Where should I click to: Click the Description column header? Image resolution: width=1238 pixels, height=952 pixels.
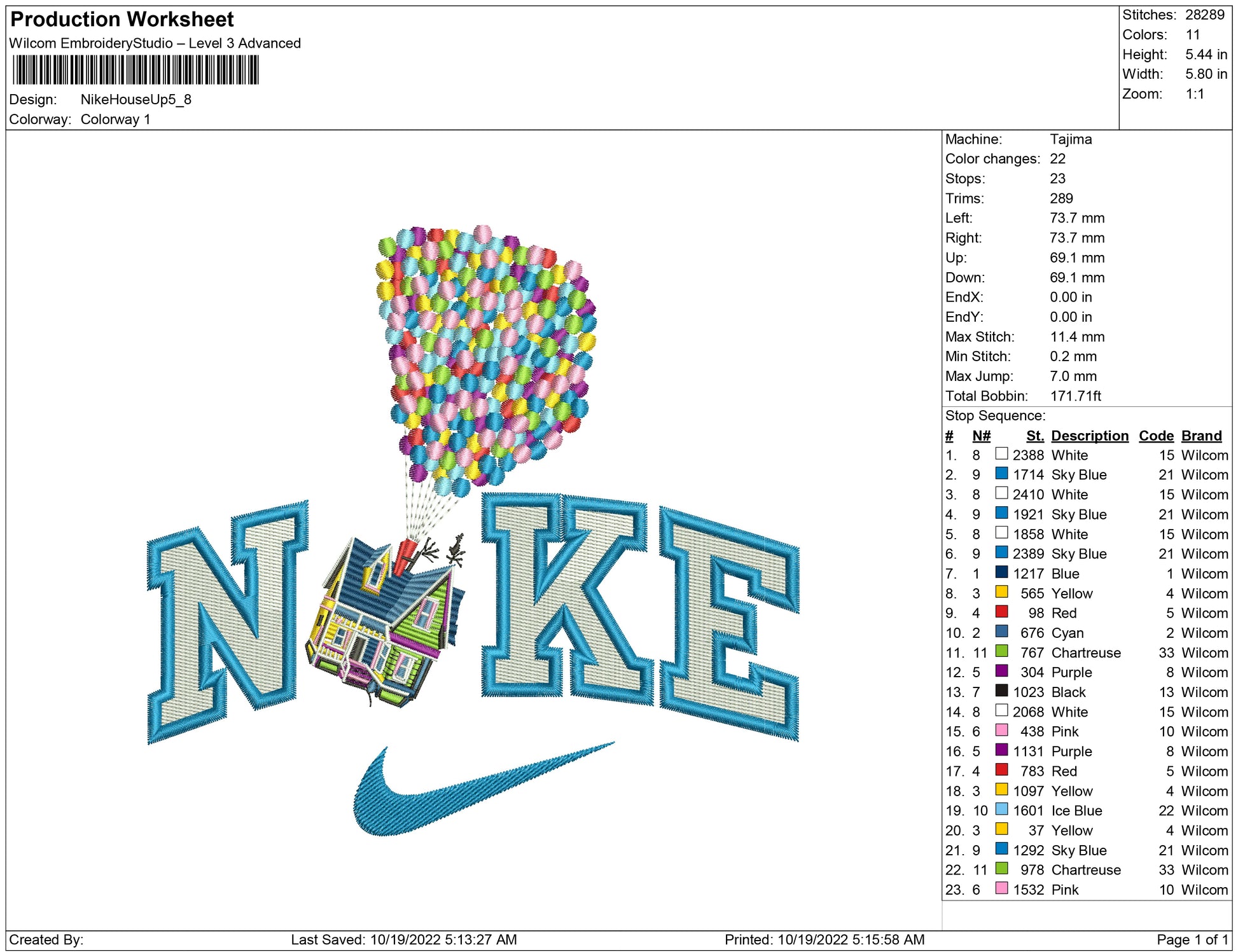tap(1089, 436)
